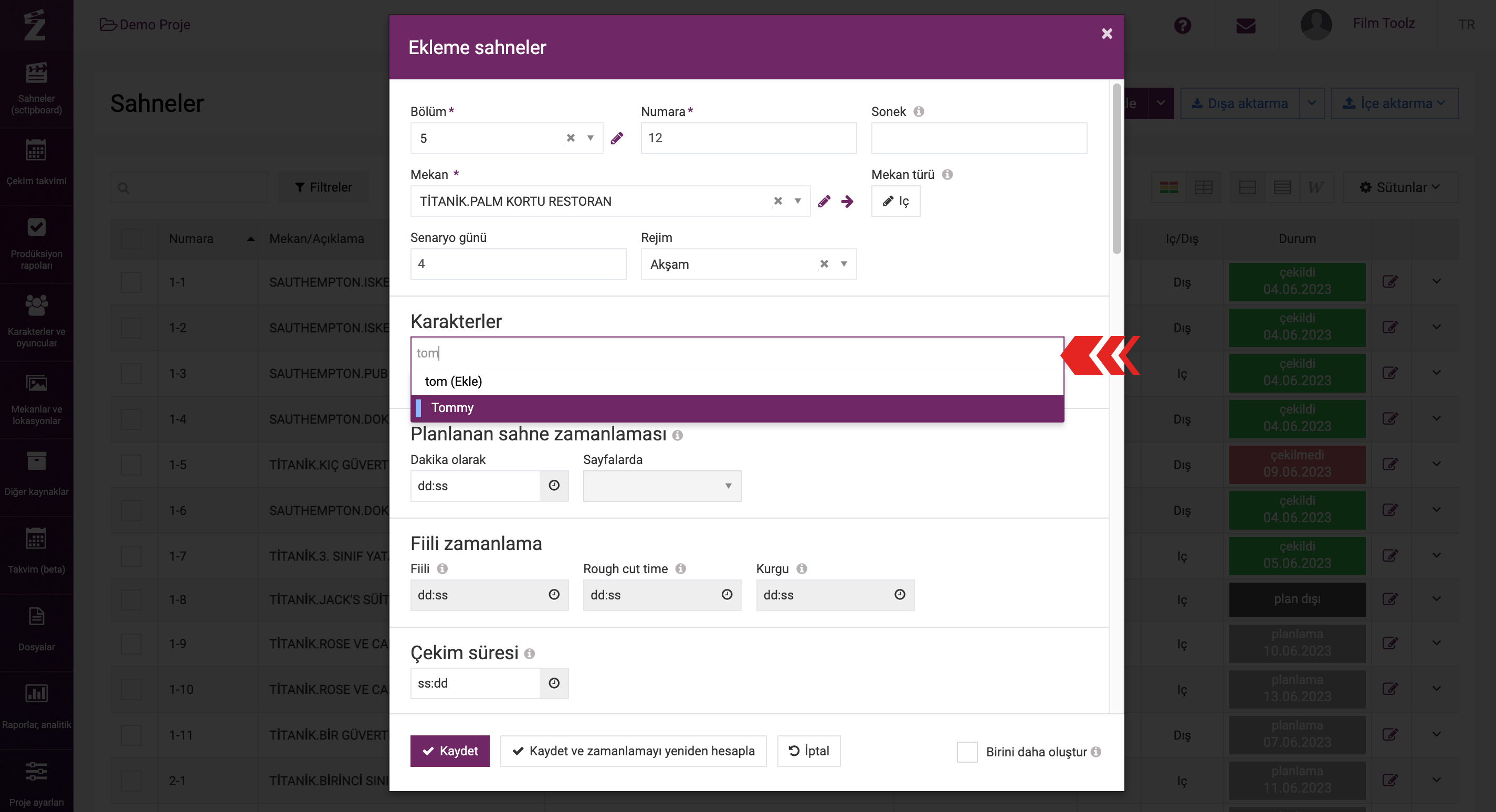Viewport: 1496px width, 812px height.
Task: Tick the checkbox for scene 1-9
Action: 131,644
